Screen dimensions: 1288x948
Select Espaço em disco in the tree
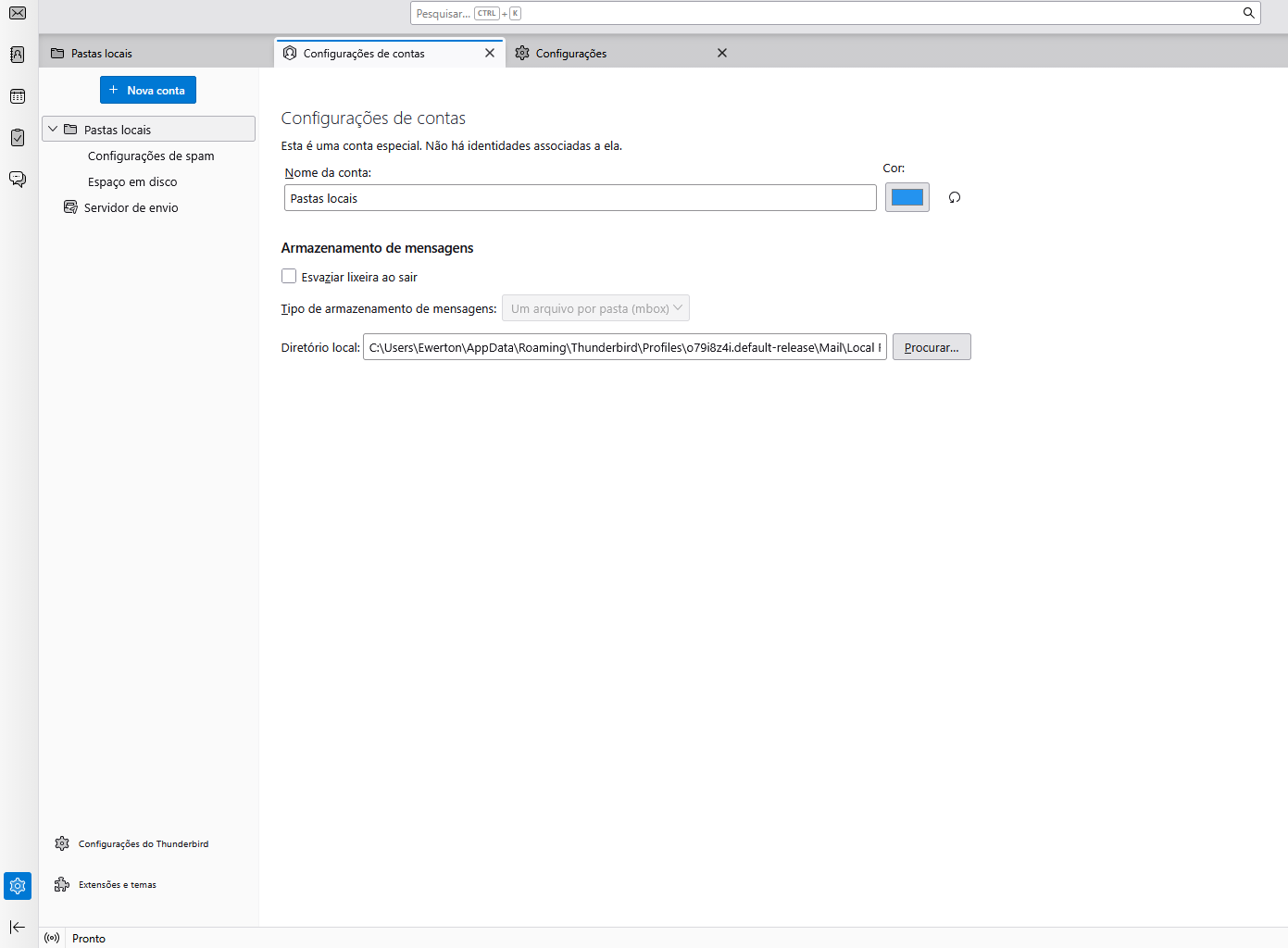[132, 181]
